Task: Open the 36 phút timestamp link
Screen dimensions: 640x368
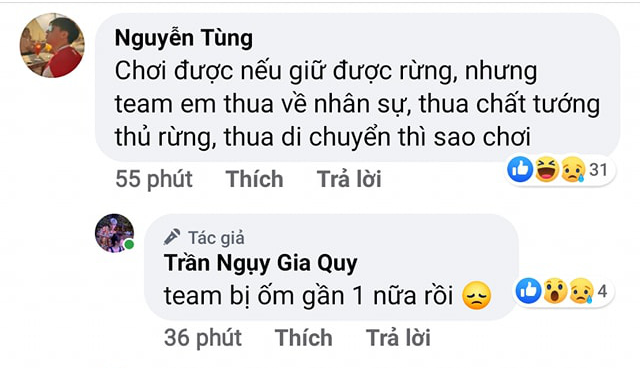Action: point(203,338)
